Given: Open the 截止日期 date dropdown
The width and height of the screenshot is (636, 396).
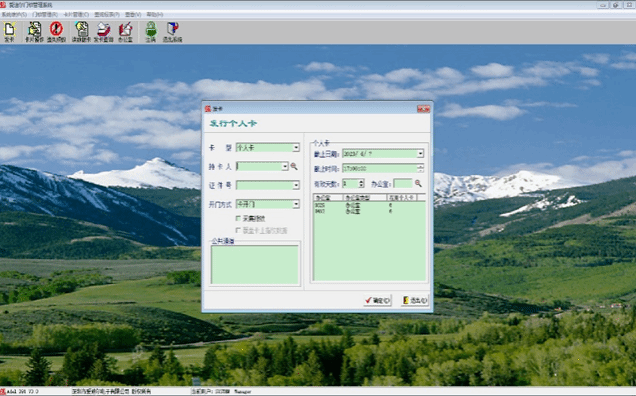Looking at the screenshot, I should [420, 154].
